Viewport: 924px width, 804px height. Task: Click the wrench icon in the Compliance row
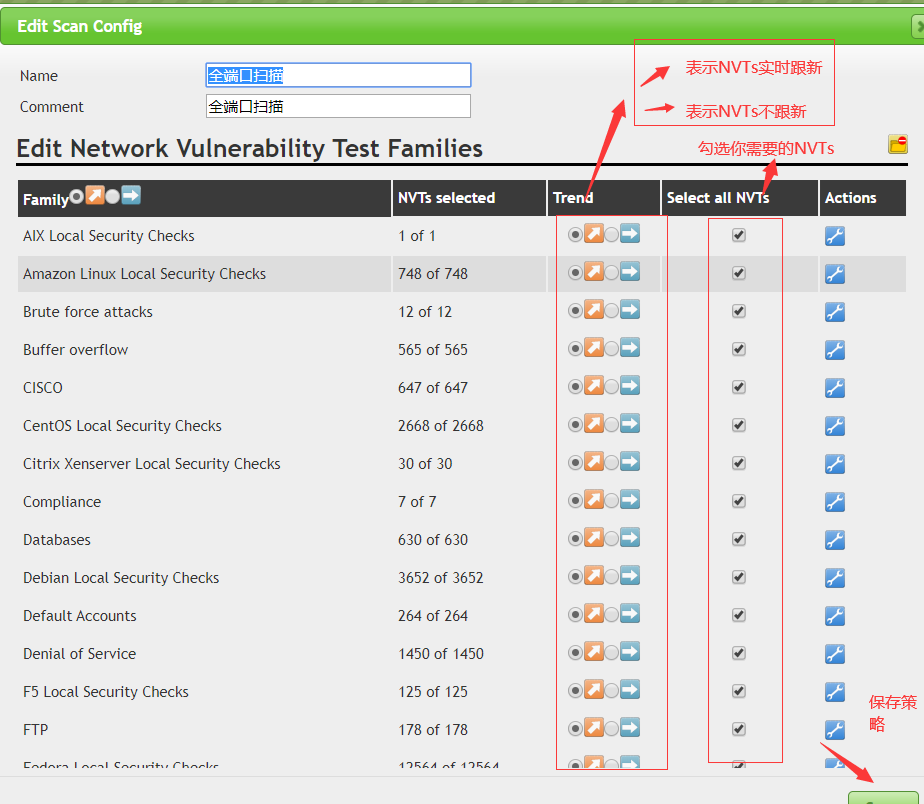(835, 502)
